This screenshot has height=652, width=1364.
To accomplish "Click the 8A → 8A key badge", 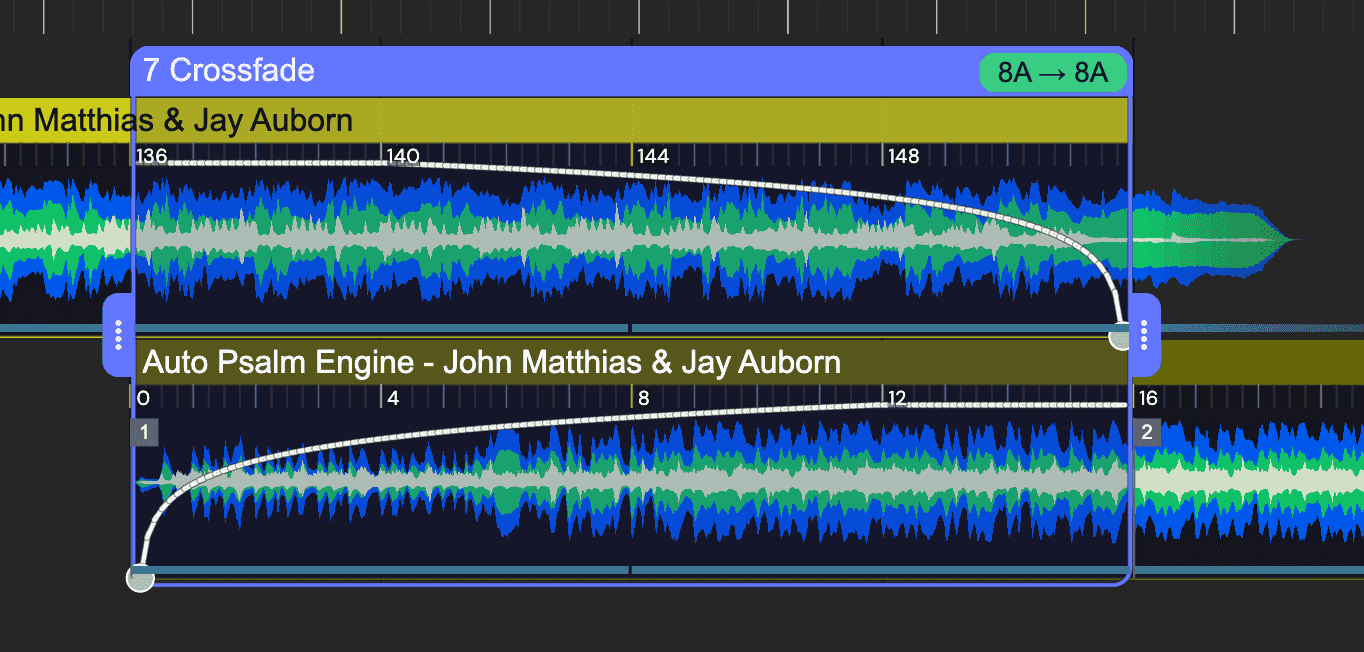I will click(x=1053, y=73).
